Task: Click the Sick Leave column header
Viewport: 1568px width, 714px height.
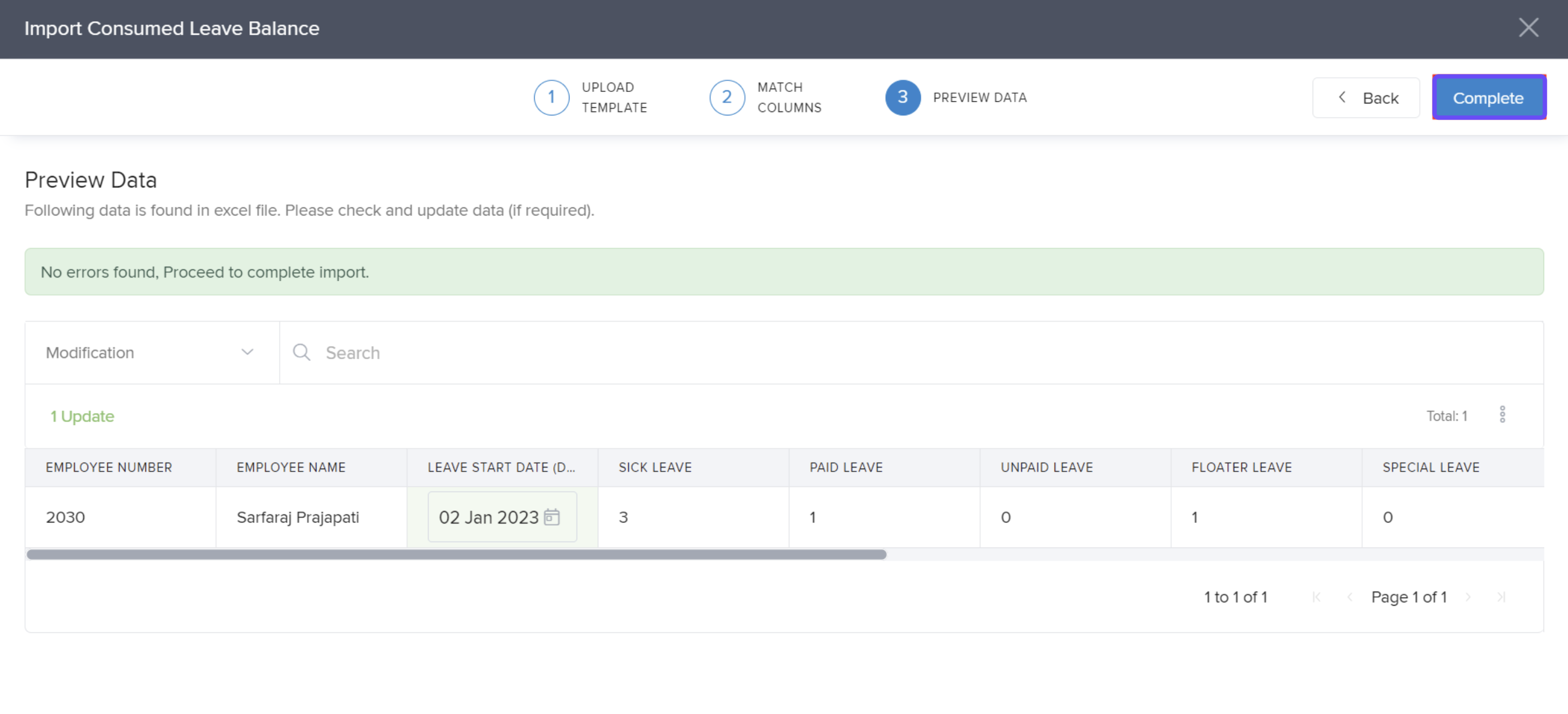Action: tap(655, 467)
